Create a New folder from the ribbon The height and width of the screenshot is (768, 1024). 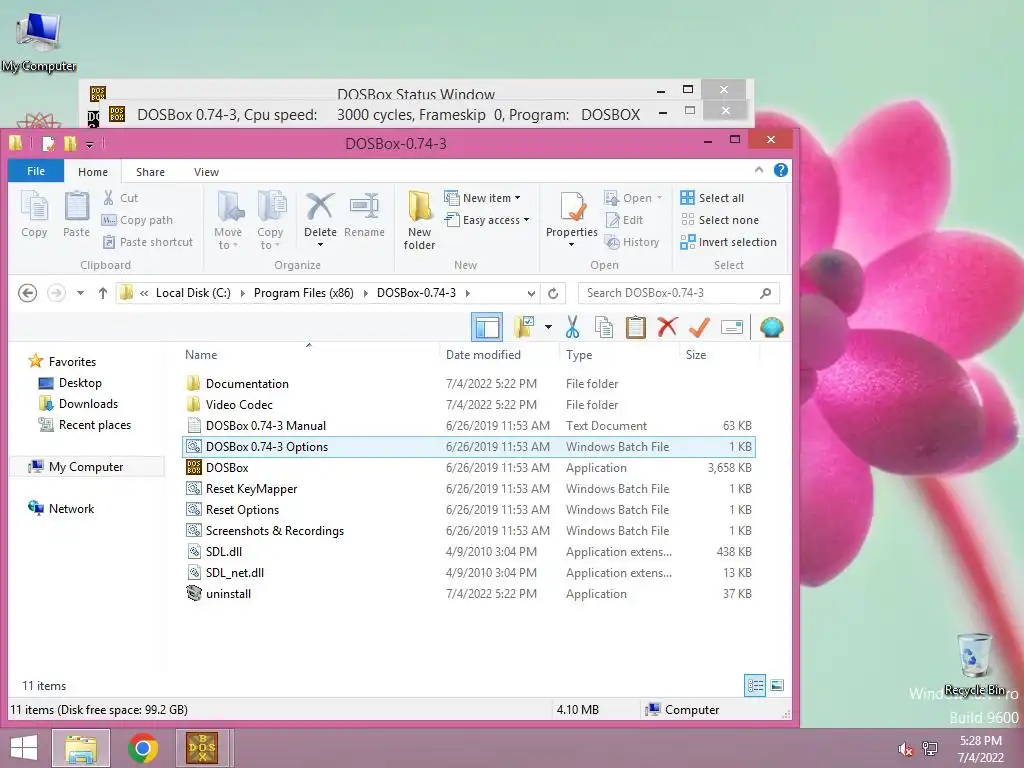point(419,219)
